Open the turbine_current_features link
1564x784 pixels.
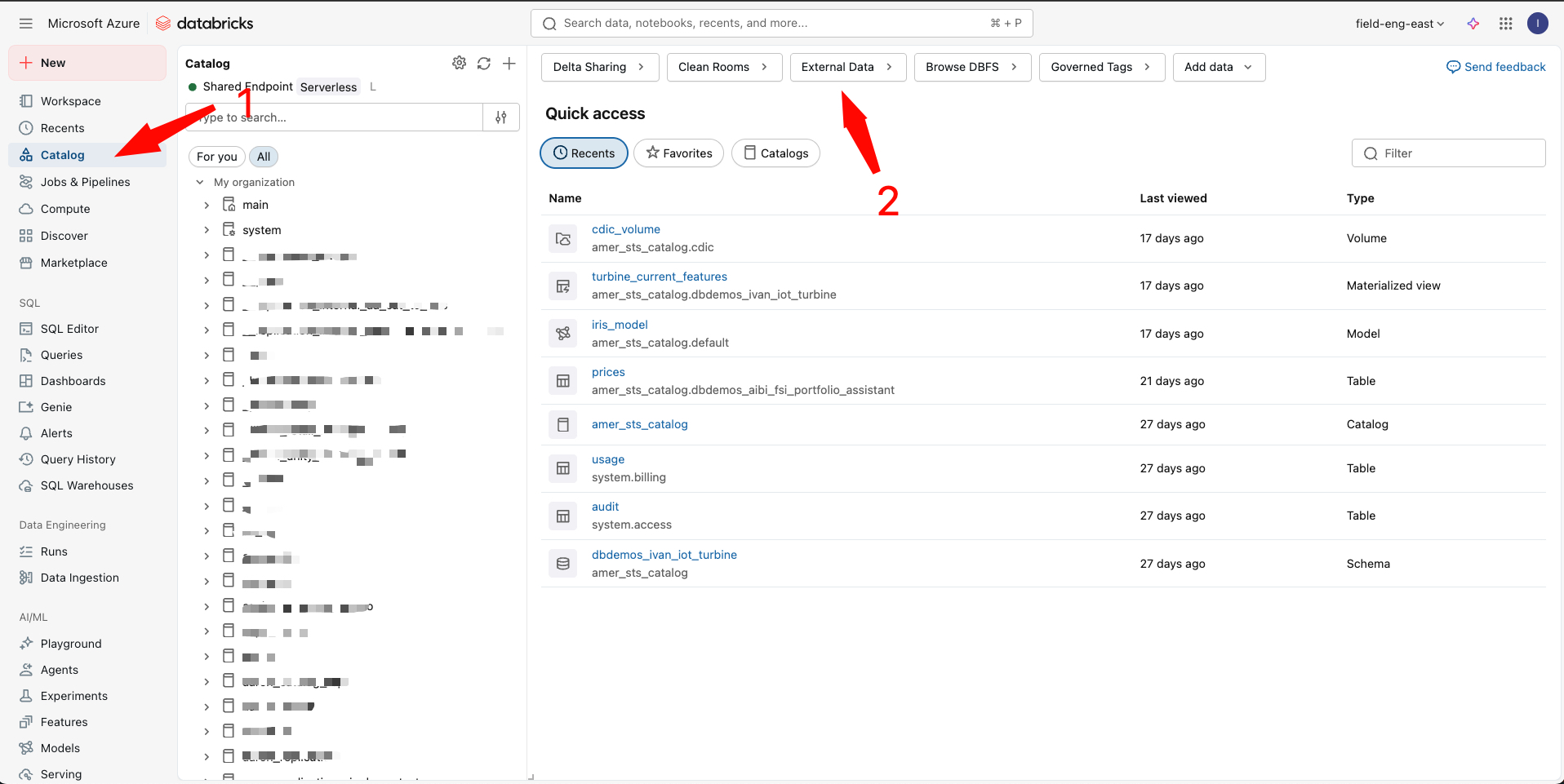[x=659, y=277]
